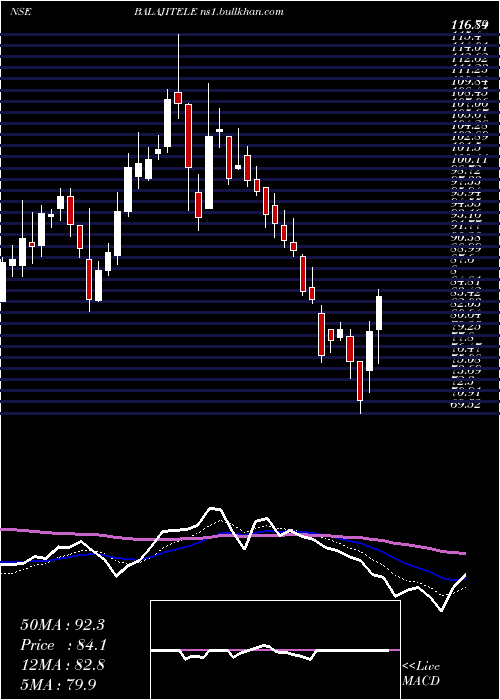Click the NSE exchange label
The height and width of the screenshot is (700, 500).
[20, 12]
